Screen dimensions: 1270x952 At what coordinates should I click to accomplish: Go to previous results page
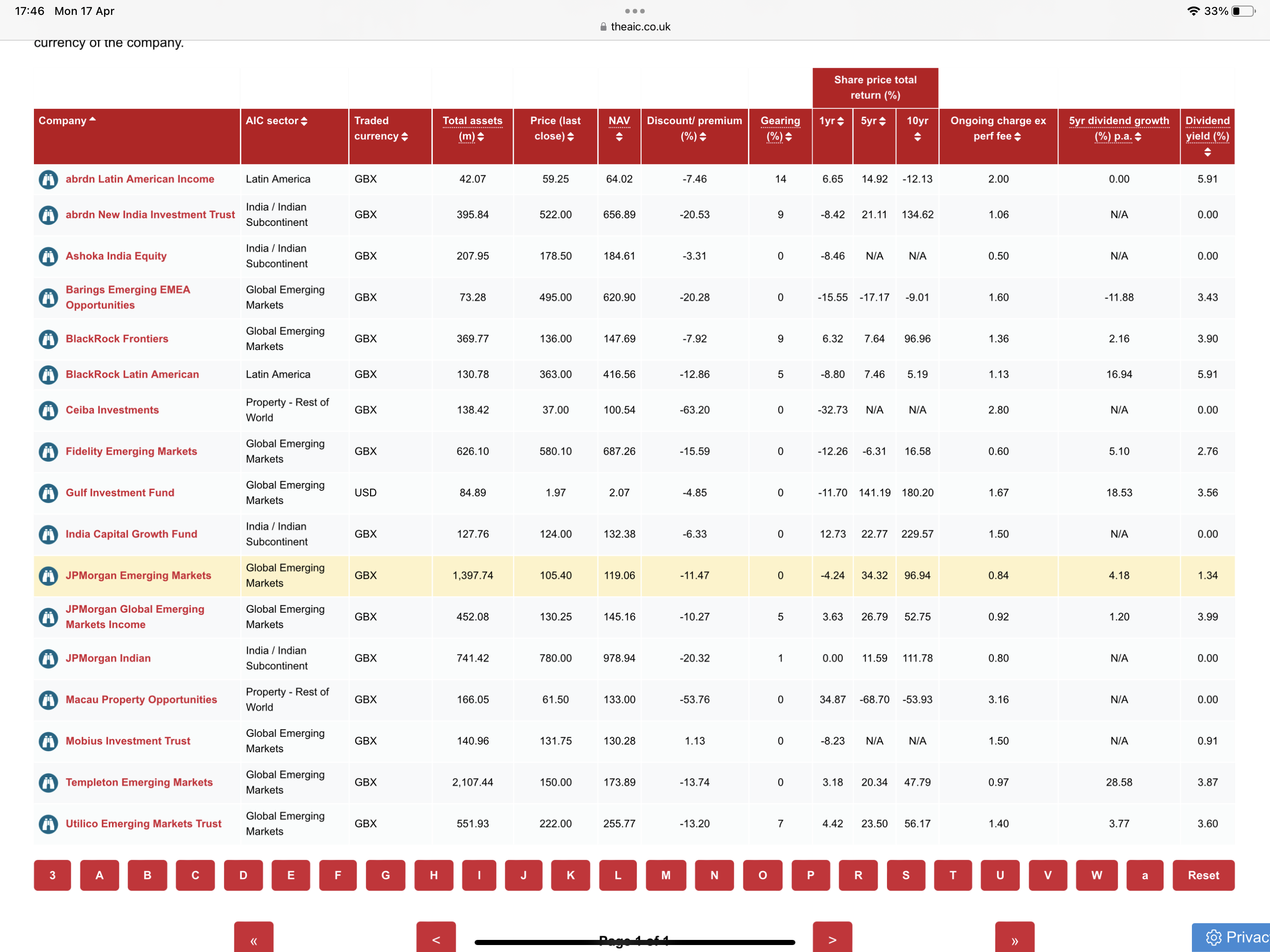pos(436,938)
